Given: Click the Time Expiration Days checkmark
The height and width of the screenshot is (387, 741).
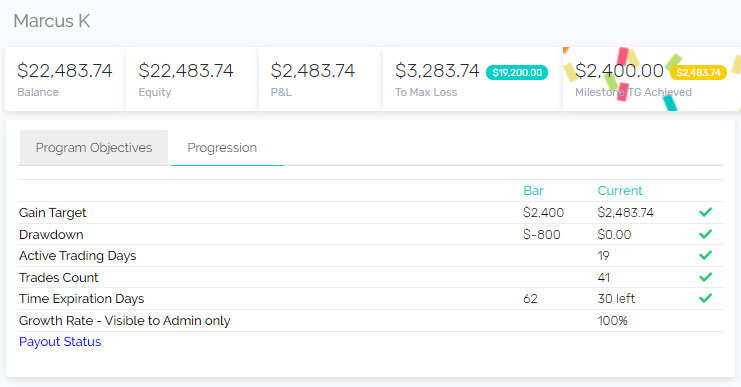Looking at the screenshot, I should click(705, 298).
